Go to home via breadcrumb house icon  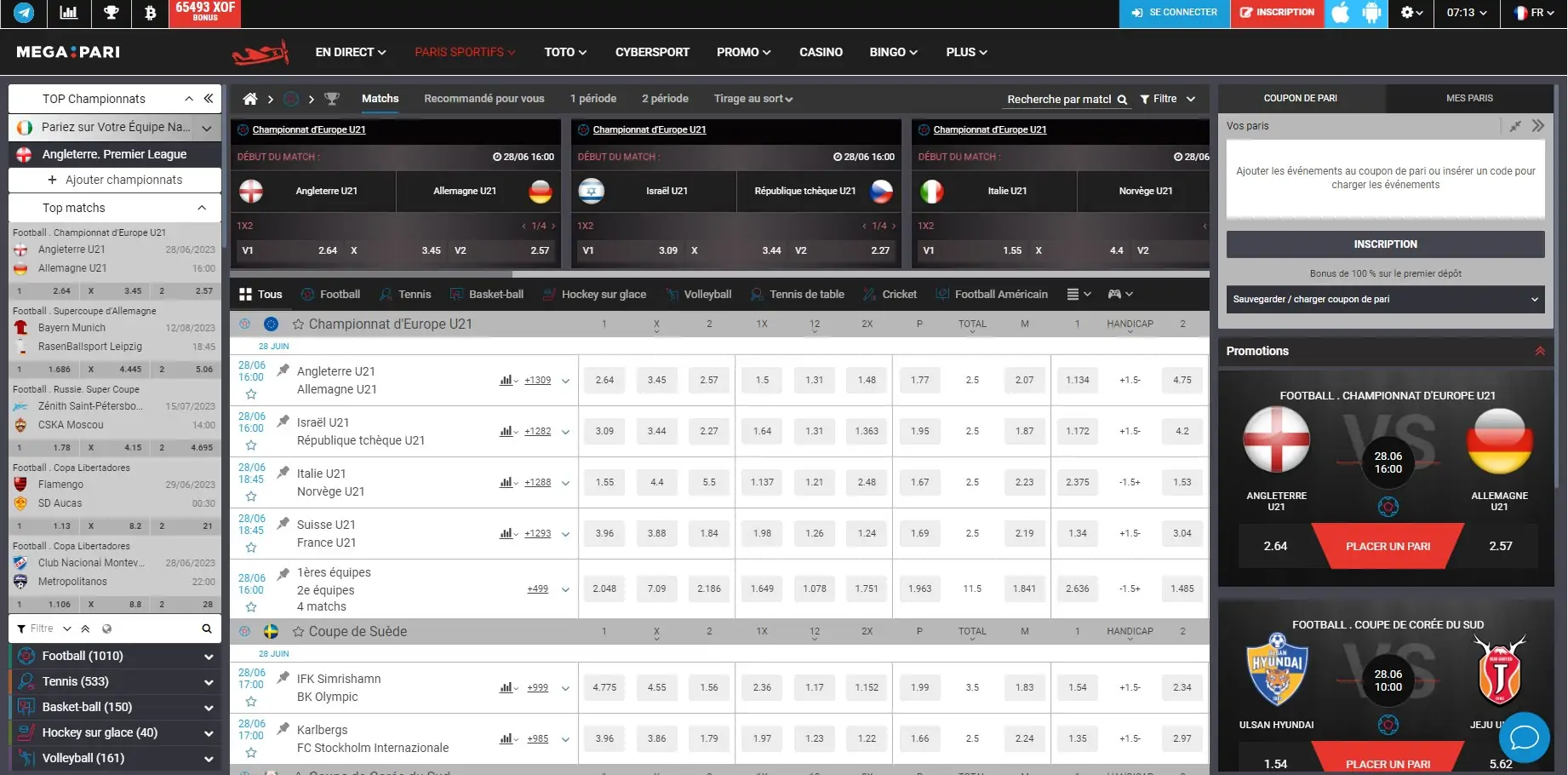tap(249, 99)
